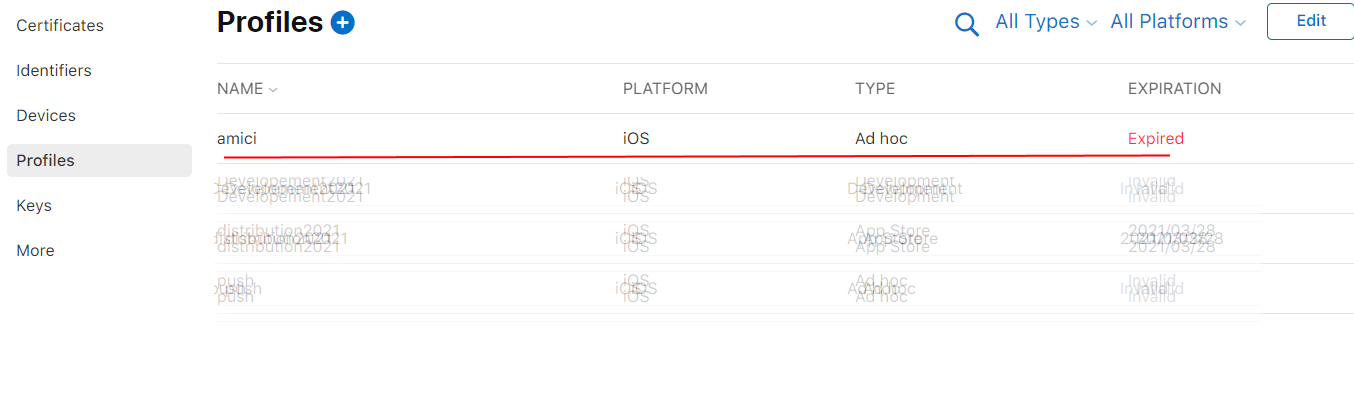Open the More sidebar item
This screenshot has width=1354, height=397.
click(35, 250)
